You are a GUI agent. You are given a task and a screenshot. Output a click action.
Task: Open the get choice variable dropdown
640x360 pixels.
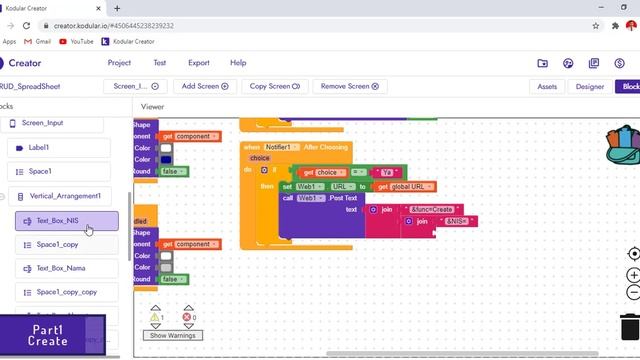coord(330,173)
